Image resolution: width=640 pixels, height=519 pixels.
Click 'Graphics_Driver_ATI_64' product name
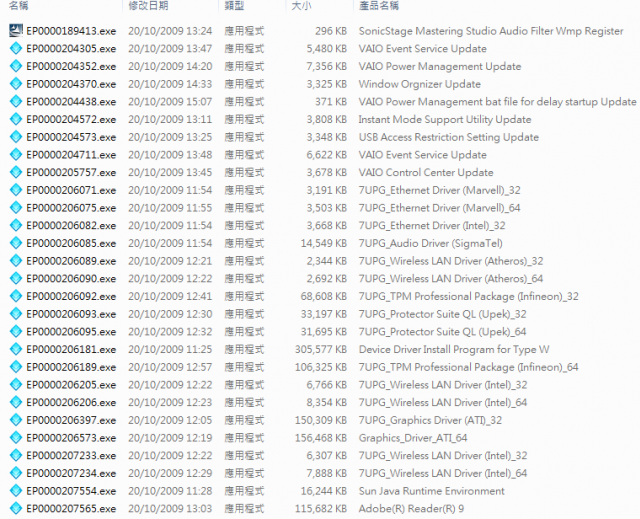(x=413, y=438)
